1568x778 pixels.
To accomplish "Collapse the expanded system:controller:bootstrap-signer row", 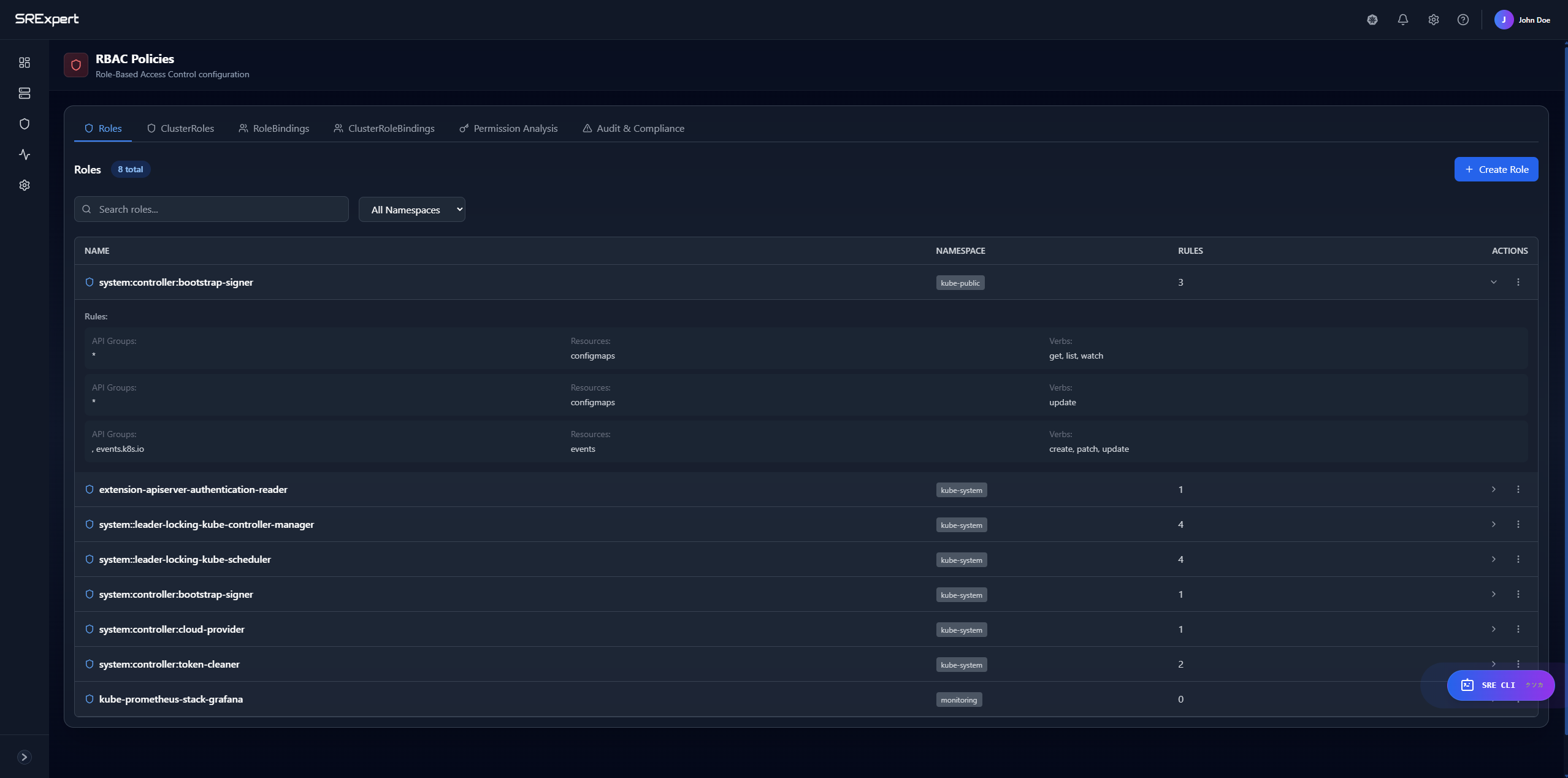I will click(x=1493, y=282).
